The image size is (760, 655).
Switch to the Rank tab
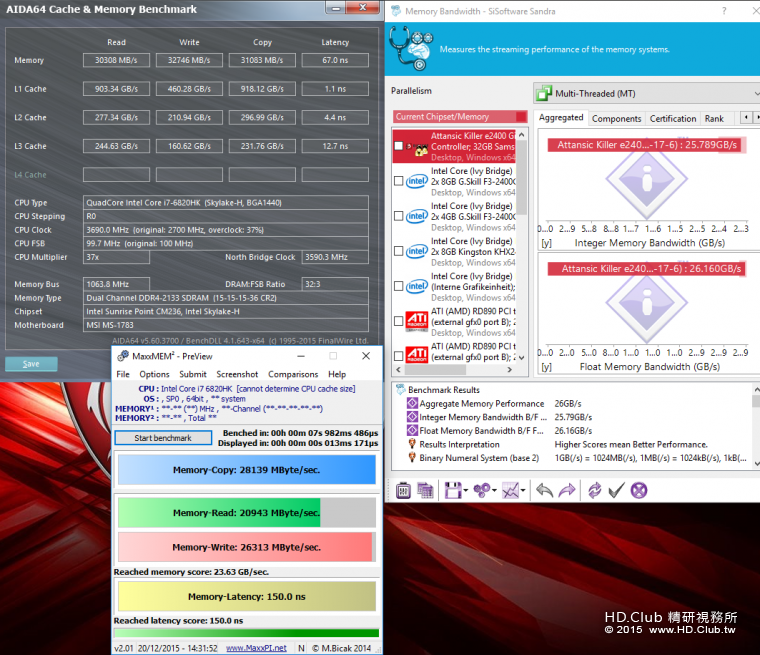tap(714, 118)
